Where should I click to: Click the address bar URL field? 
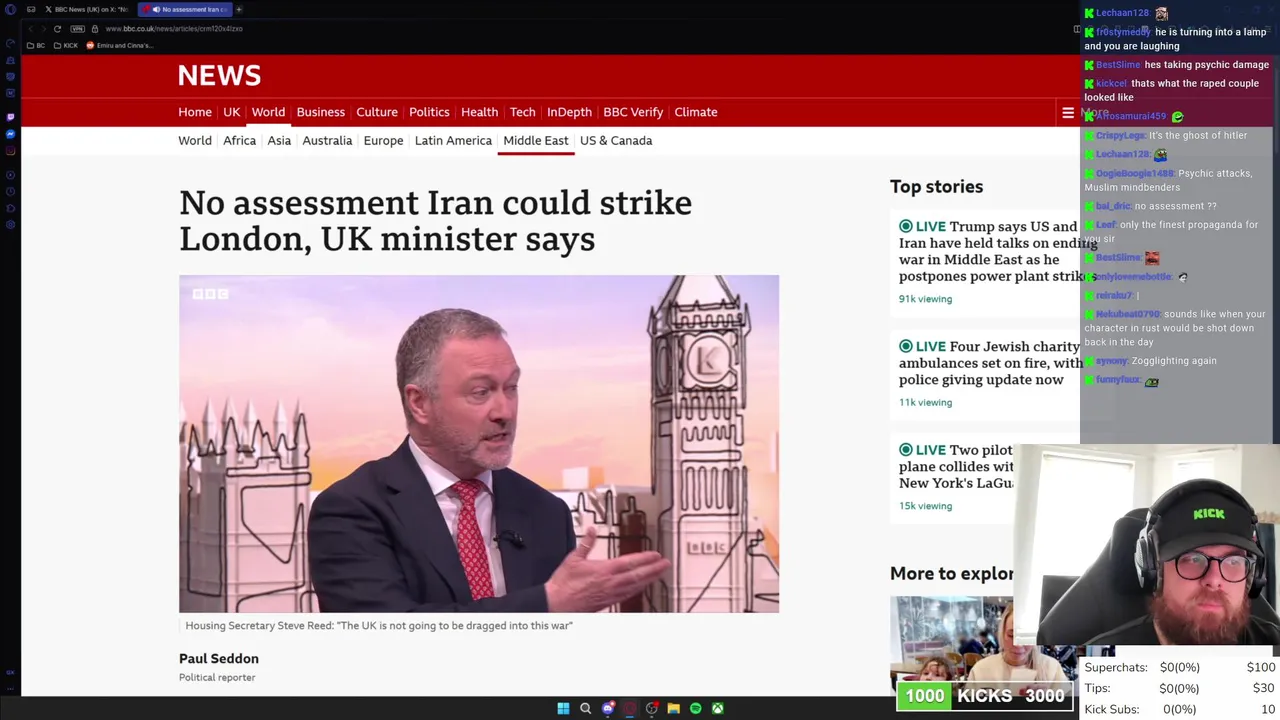click(174, 29)
